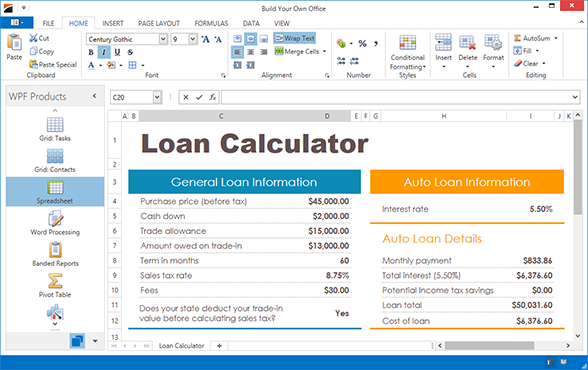Open the font size 9 dropdown
The width and height of the screenshot is (588, 370).
(193, 39)
